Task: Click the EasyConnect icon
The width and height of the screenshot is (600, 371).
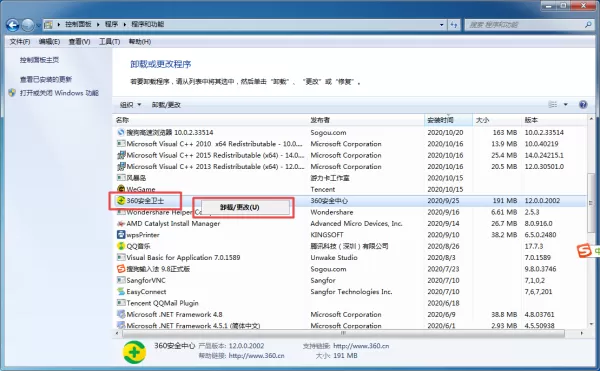Action: click(121, 291)
